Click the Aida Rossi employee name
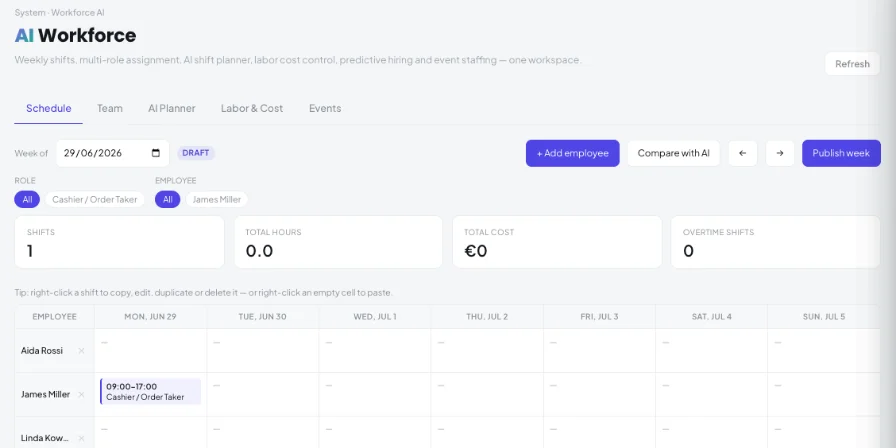 coord(42,351)
